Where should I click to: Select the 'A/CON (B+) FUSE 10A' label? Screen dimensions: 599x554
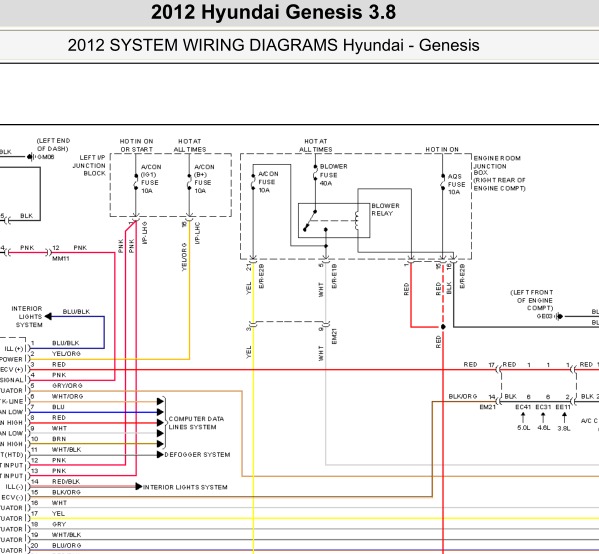click(x=204, y=179)
